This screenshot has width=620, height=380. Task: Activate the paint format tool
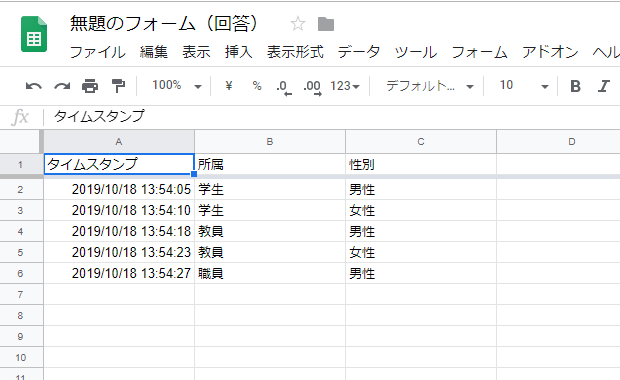[118, 86]
